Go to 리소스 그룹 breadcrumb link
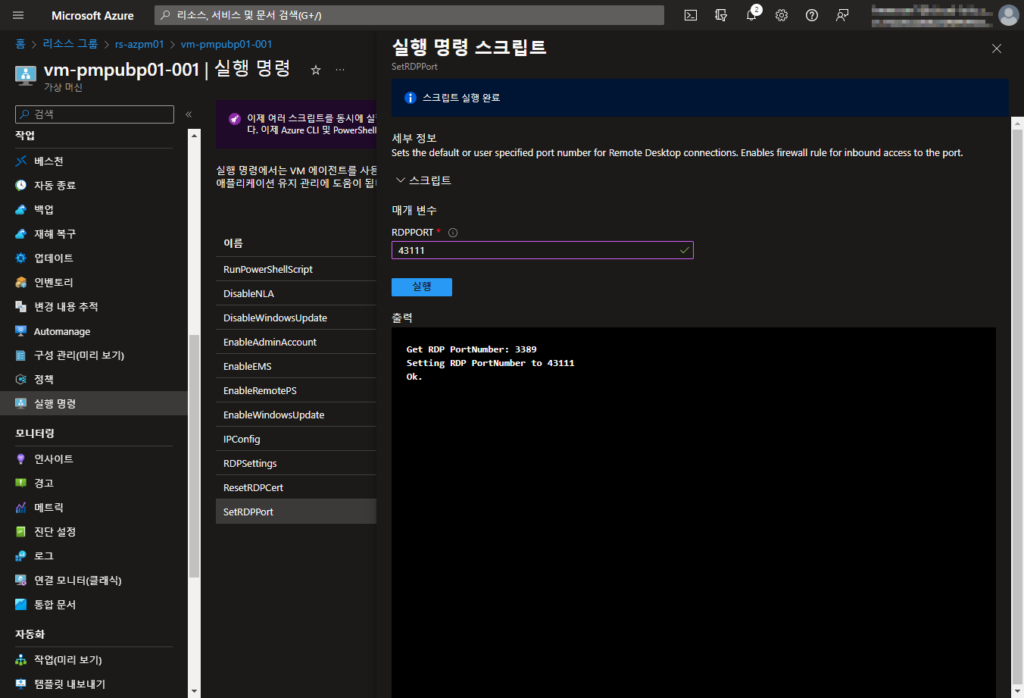 [x=70, y=44]
